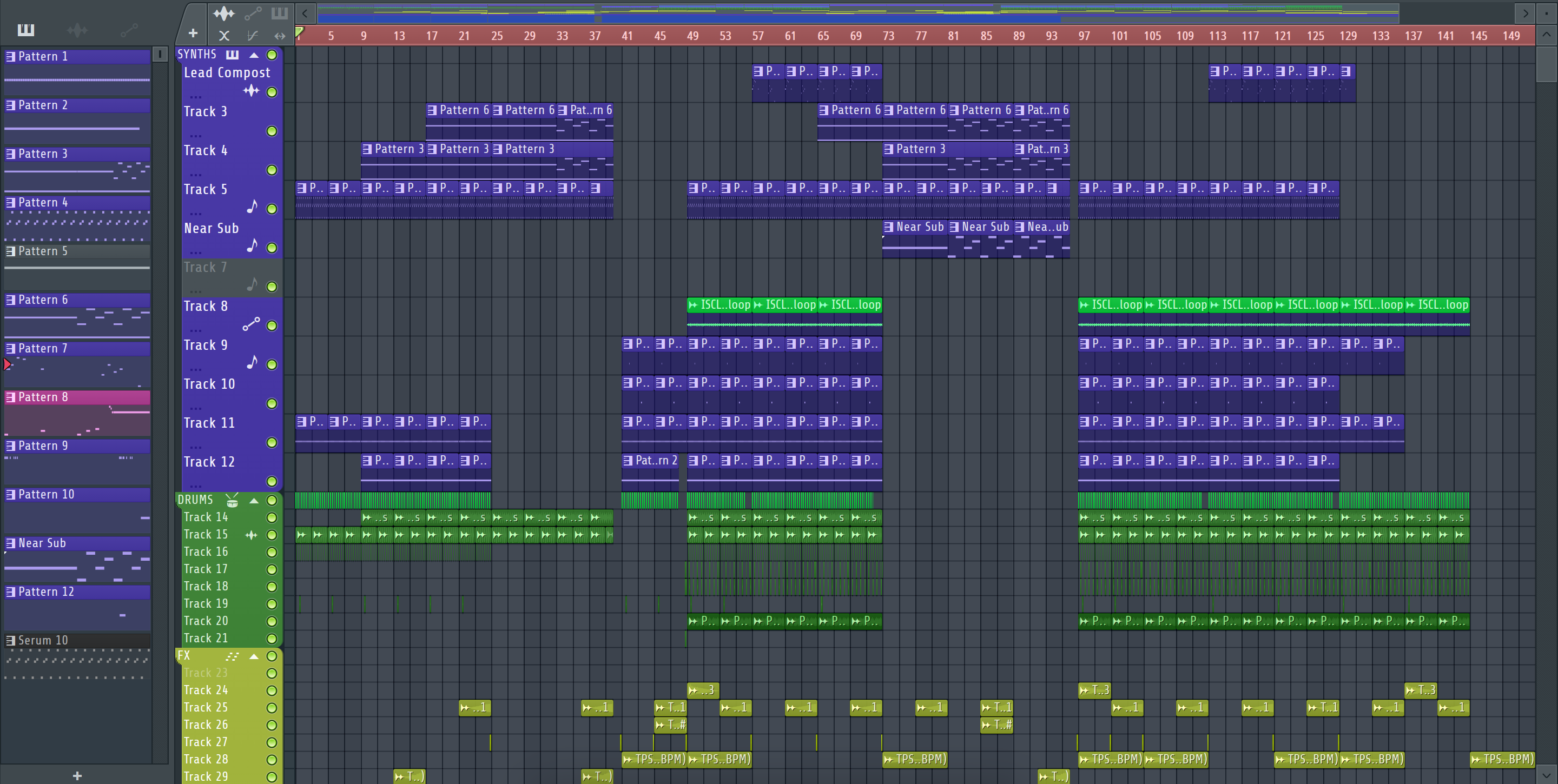Mute the FX group

point(272,656)
